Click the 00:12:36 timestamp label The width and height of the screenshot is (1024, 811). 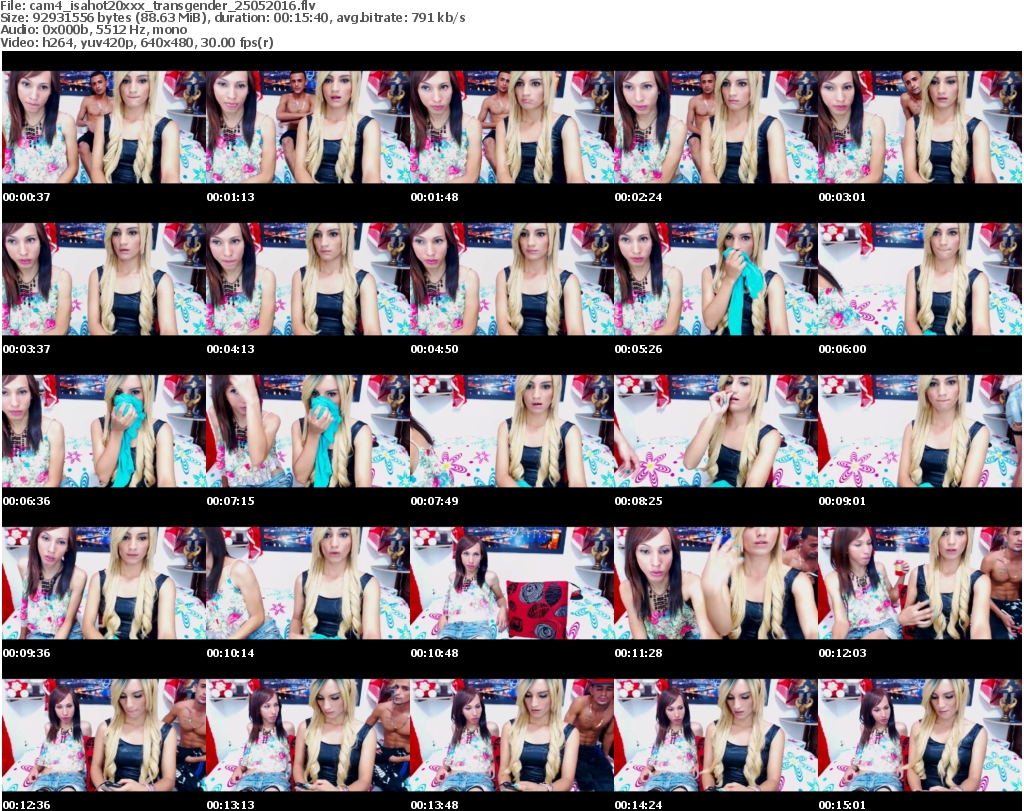point(27,805)
